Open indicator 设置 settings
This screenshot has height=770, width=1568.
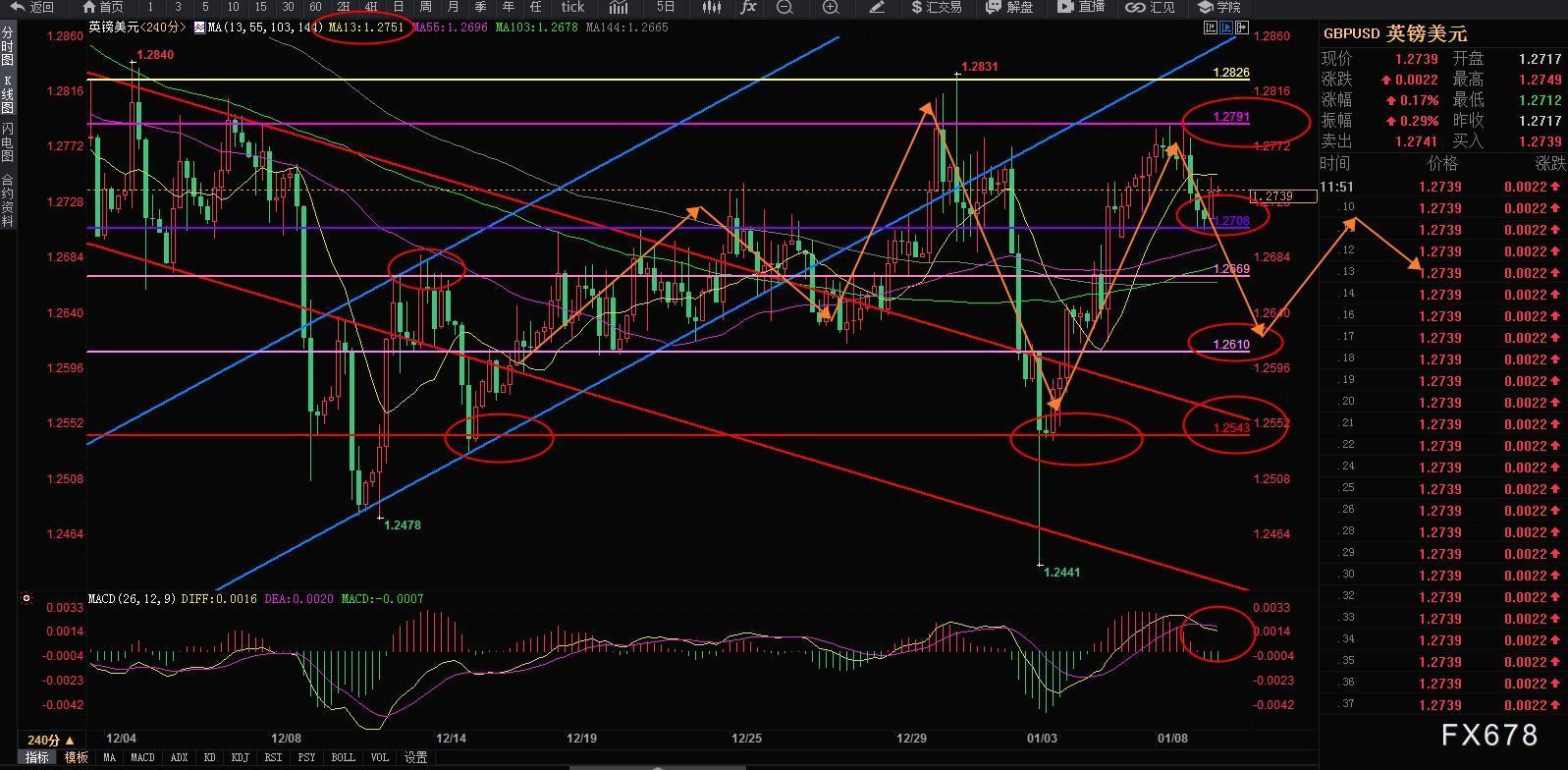point(415,757)
